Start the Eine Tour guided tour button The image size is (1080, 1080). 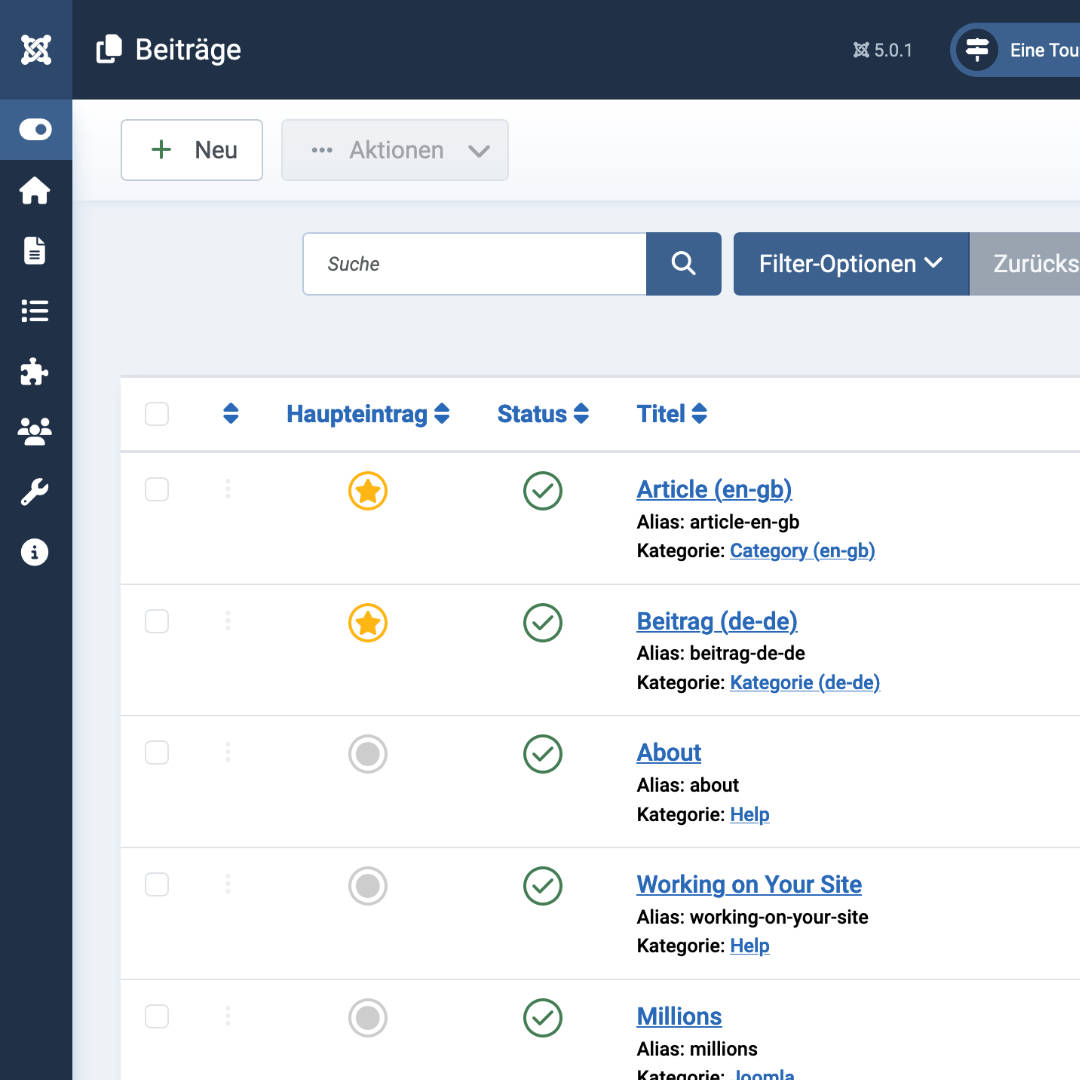[1016, 50]
